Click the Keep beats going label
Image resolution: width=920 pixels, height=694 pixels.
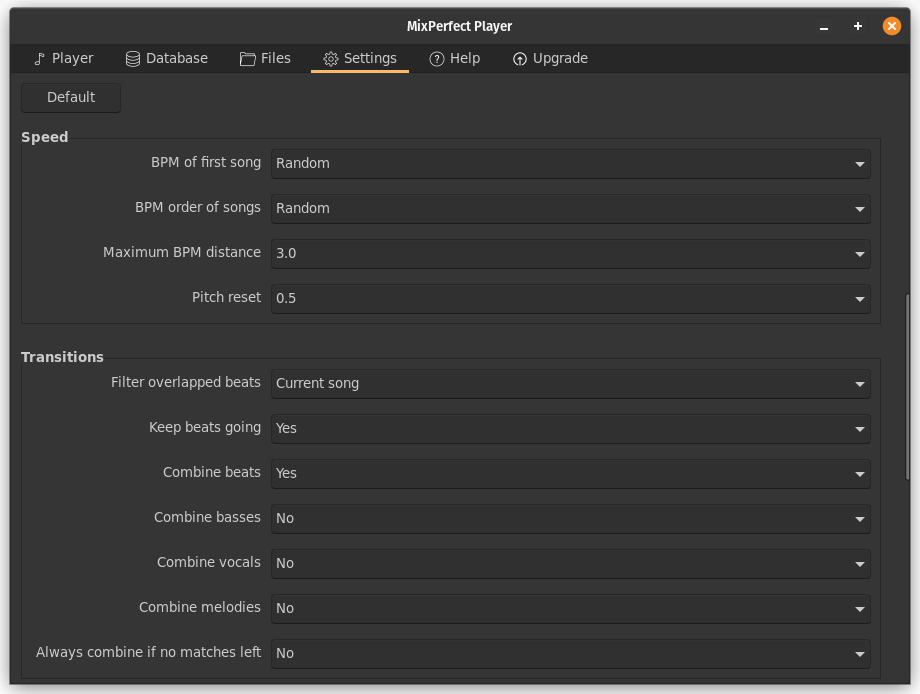[205, 428]
